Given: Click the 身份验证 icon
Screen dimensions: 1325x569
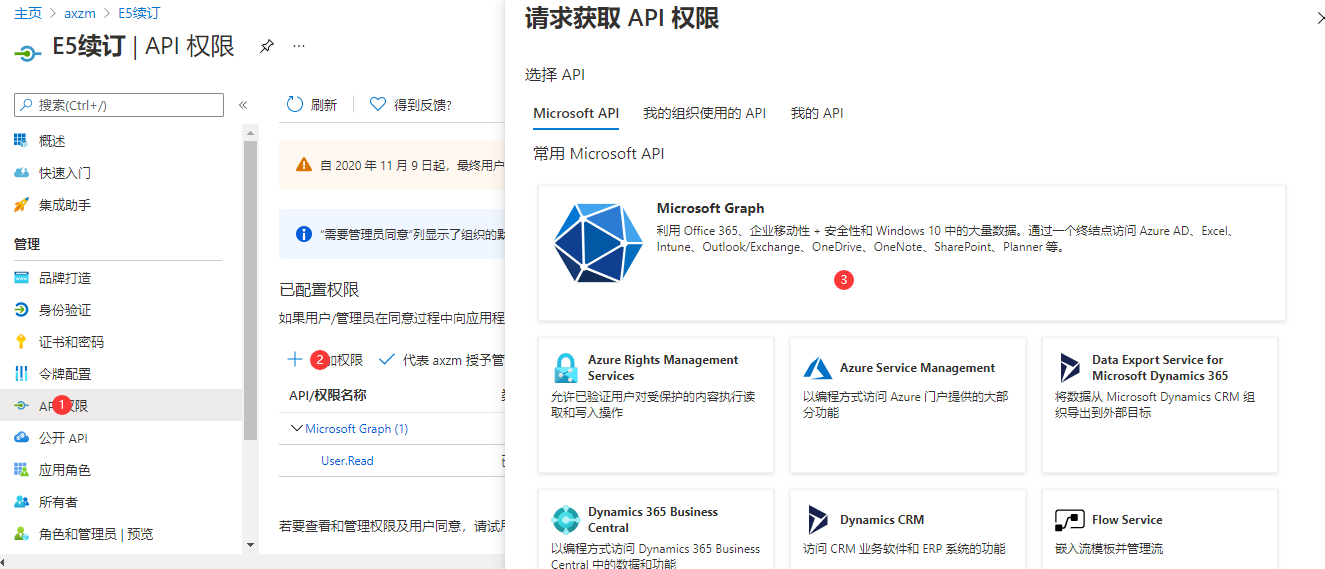Looking at the screenshot, I should pyautogui.click(x=21, y=310).
